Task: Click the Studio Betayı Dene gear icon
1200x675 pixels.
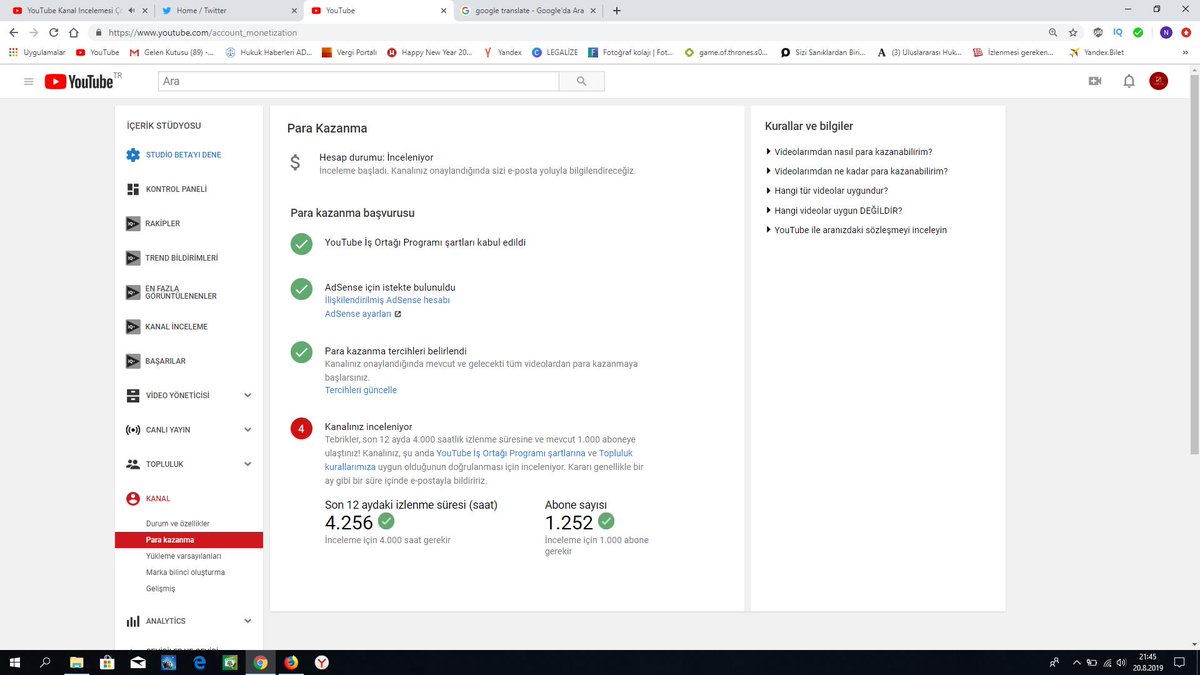Action: click(x=132, y=155)
